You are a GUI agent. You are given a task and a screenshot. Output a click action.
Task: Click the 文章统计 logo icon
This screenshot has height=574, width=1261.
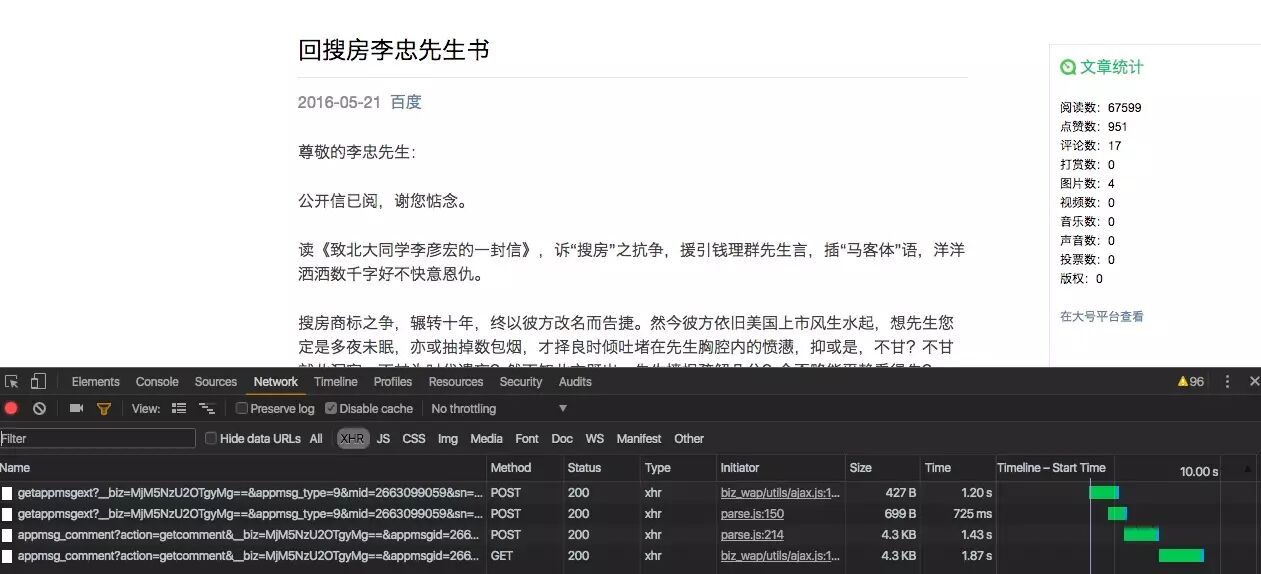point(1068,67)
